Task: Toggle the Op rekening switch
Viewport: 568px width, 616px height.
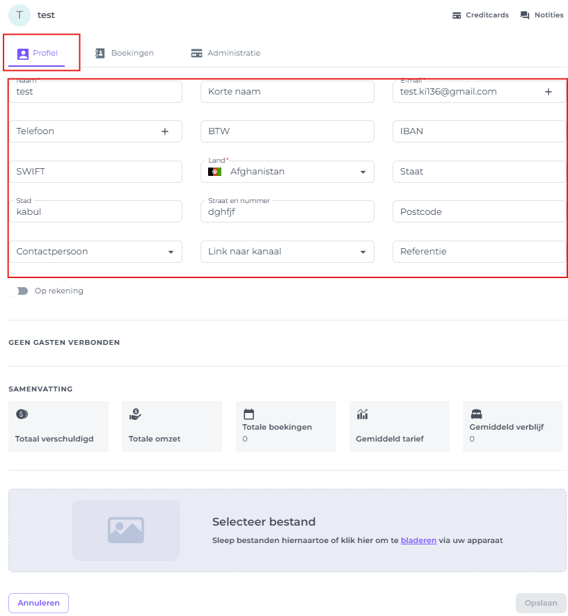Action: point(18,291)
